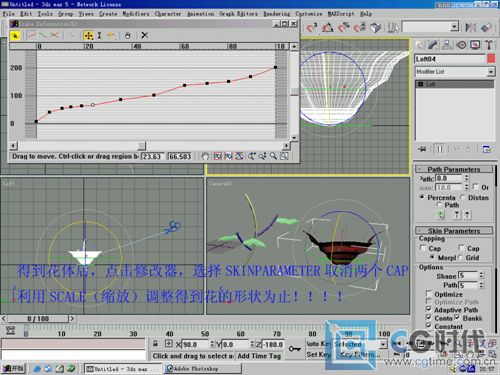Select the Scale Control Point tool

click(x=99, y=35)
